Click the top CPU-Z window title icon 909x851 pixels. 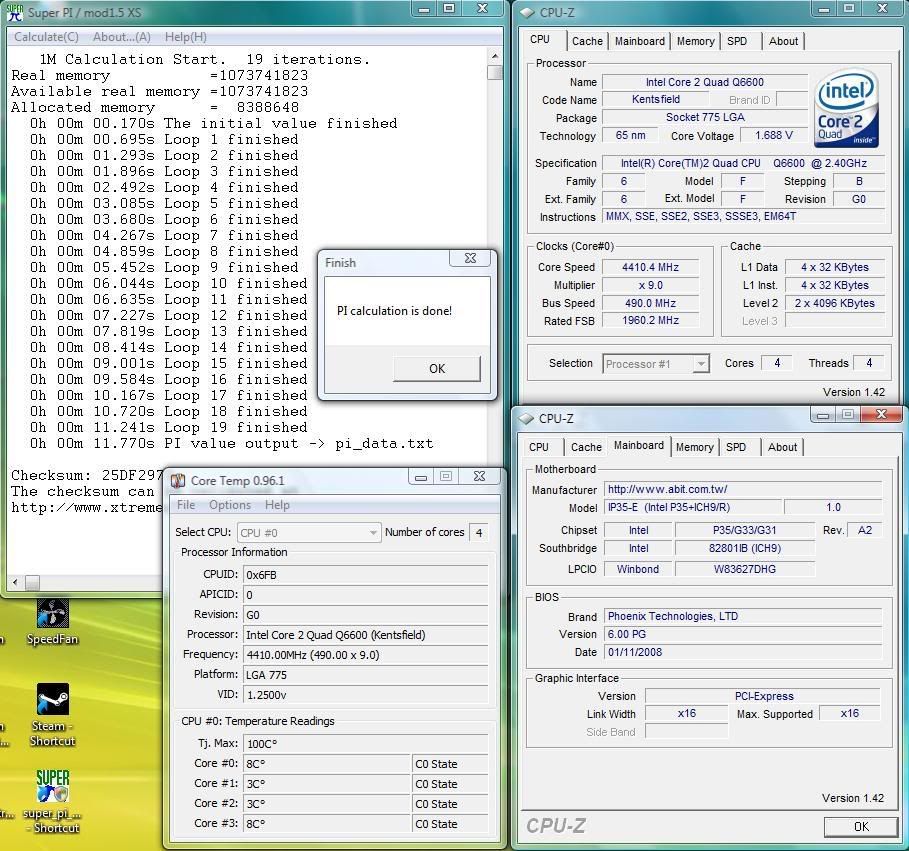[527, 12]
